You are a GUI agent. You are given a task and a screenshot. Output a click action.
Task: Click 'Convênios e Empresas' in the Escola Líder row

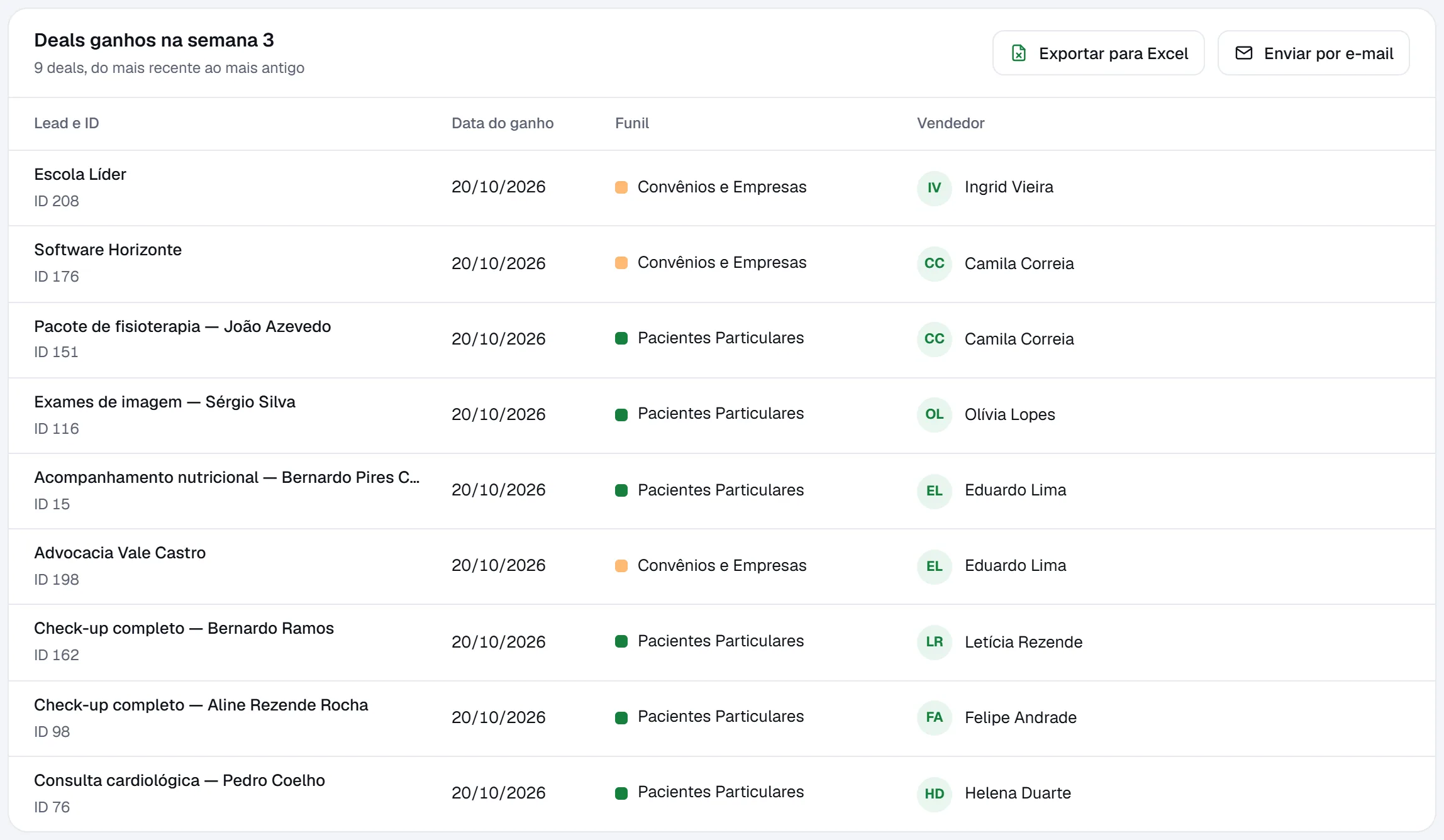tap(722, 187)
